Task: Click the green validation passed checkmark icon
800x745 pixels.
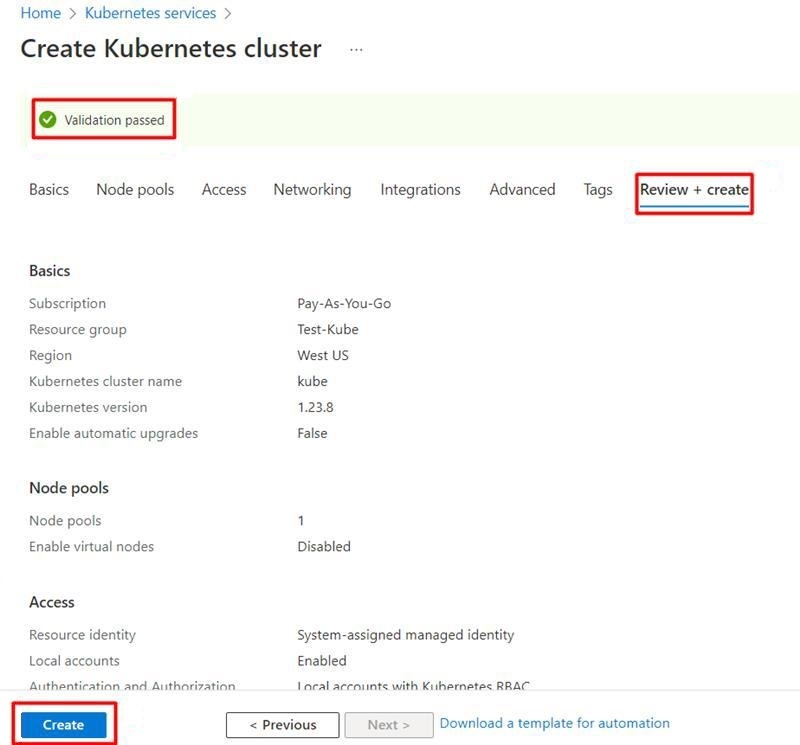Action: point(47,120)
